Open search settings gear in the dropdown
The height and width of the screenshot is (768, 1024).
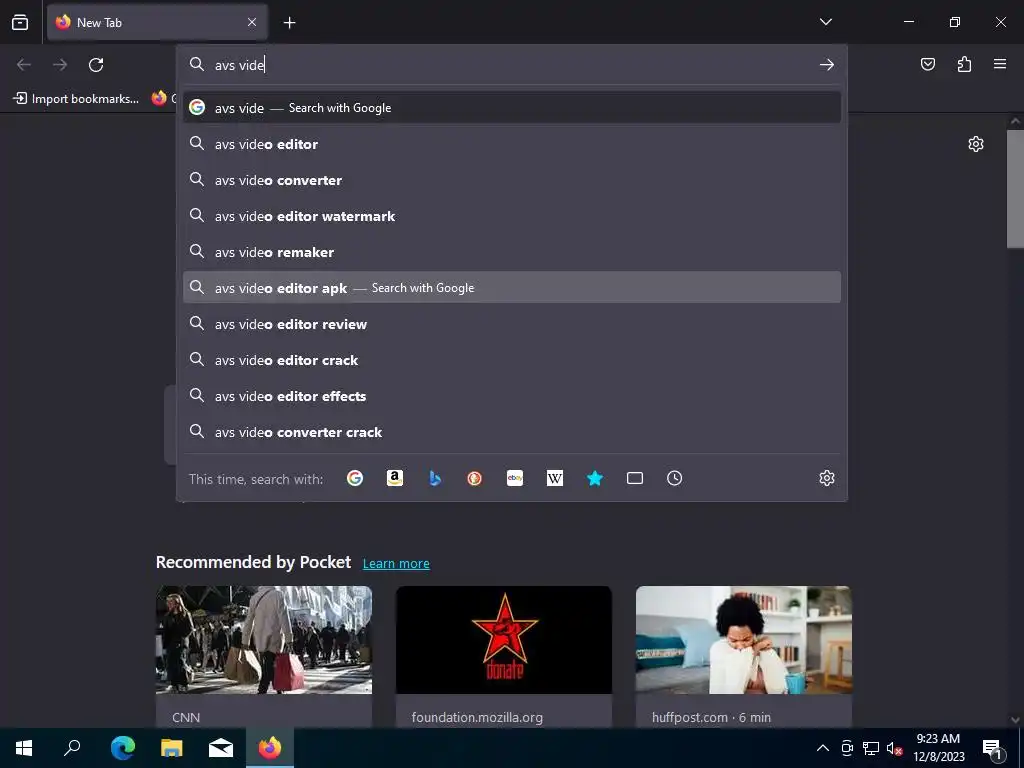827,478
